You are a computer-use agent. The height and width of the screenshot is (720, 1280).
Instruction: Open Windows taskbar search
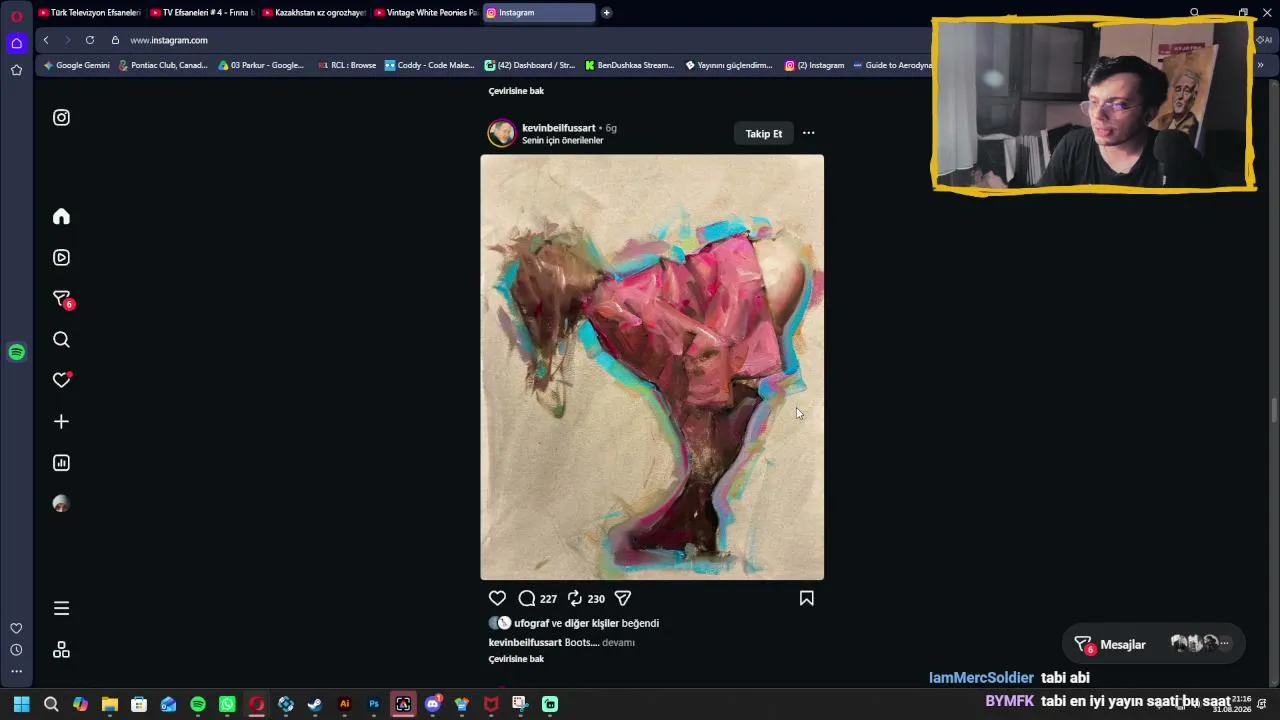coord(51,704)
